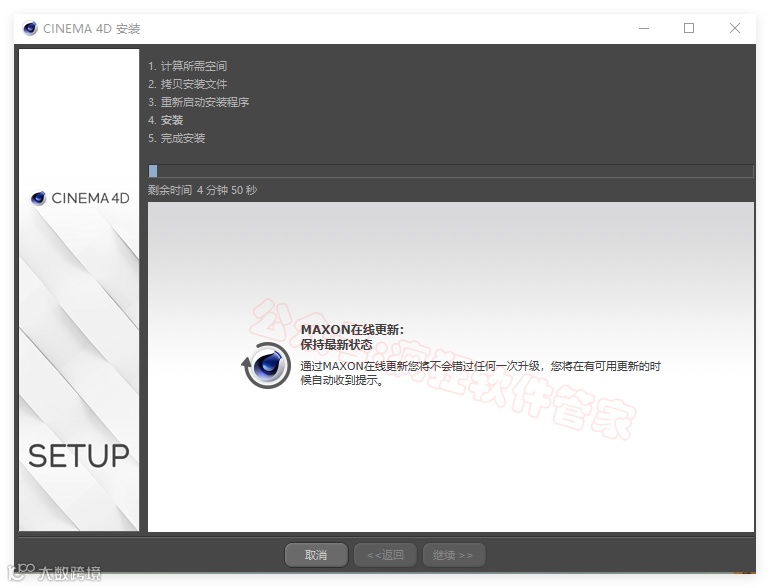
Task: Click the online update description paragraph
Action: click(x=480, y=373)
